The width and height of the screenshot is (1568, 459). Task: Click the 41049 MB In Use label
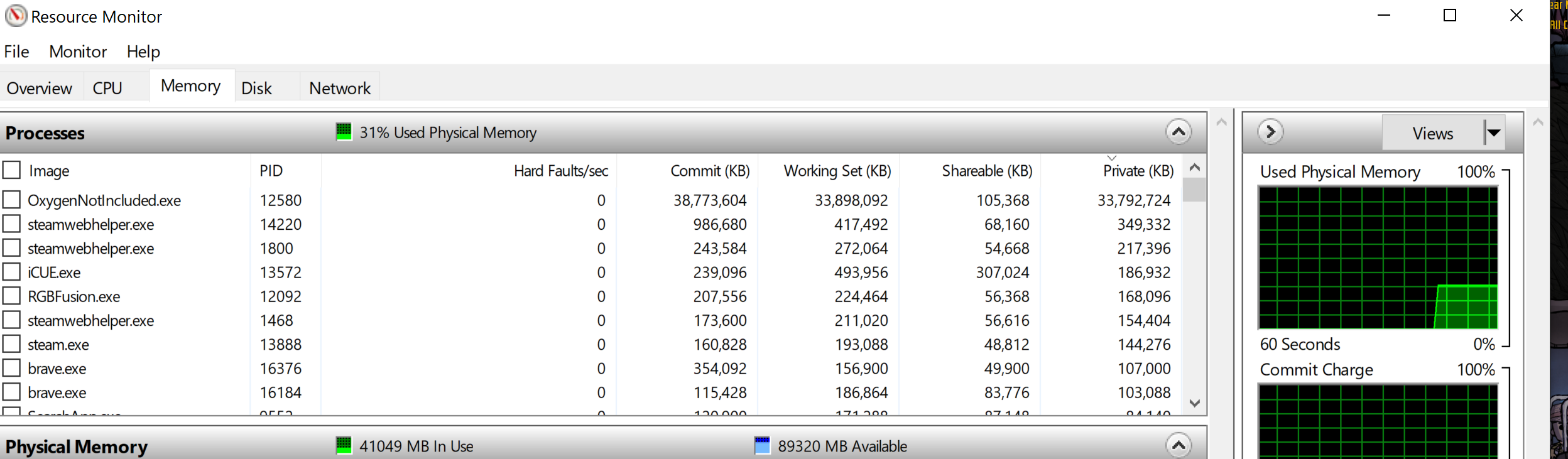click(416, 446)
